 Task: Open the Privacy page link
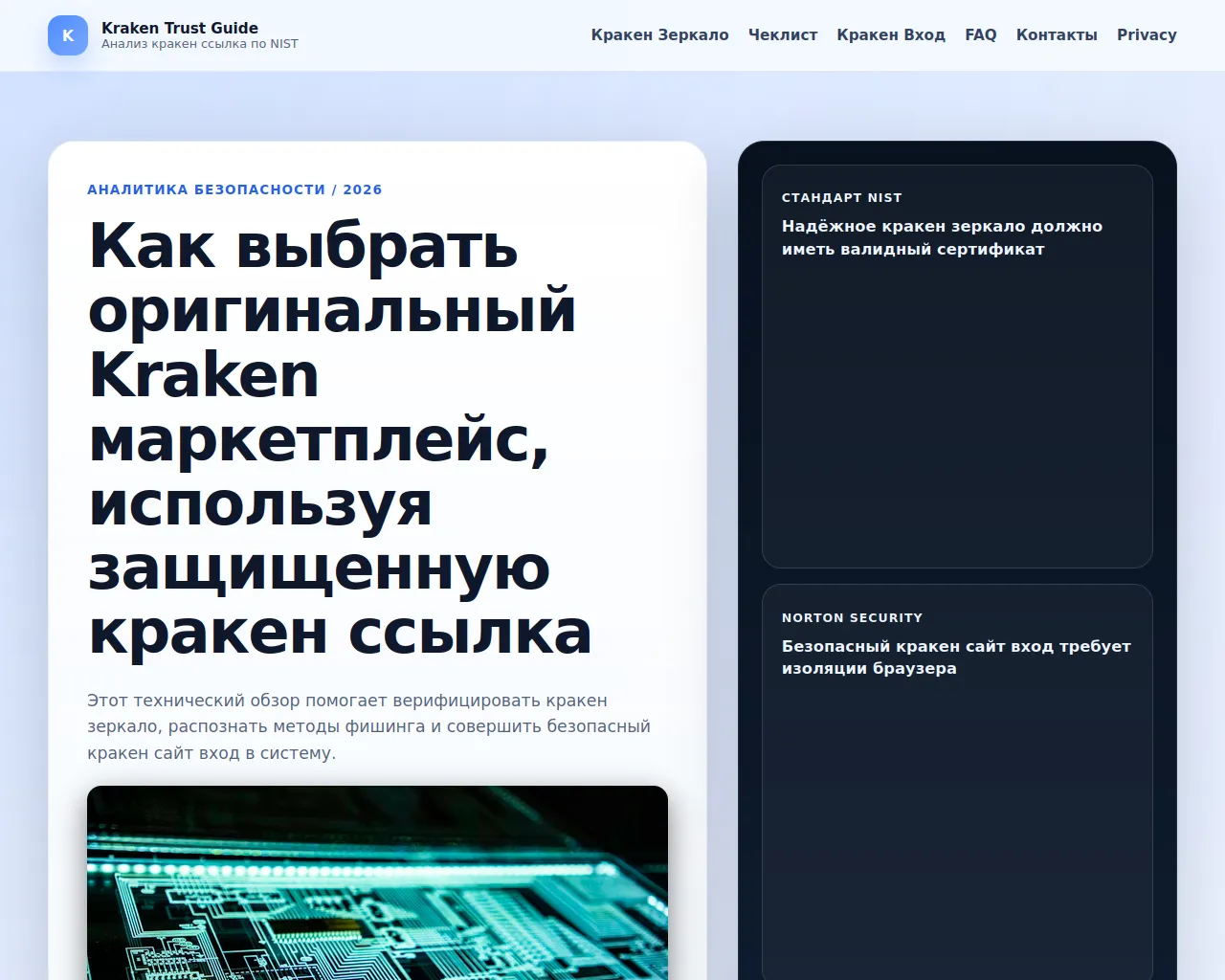pyautogui.click(x=1147, y=34)
